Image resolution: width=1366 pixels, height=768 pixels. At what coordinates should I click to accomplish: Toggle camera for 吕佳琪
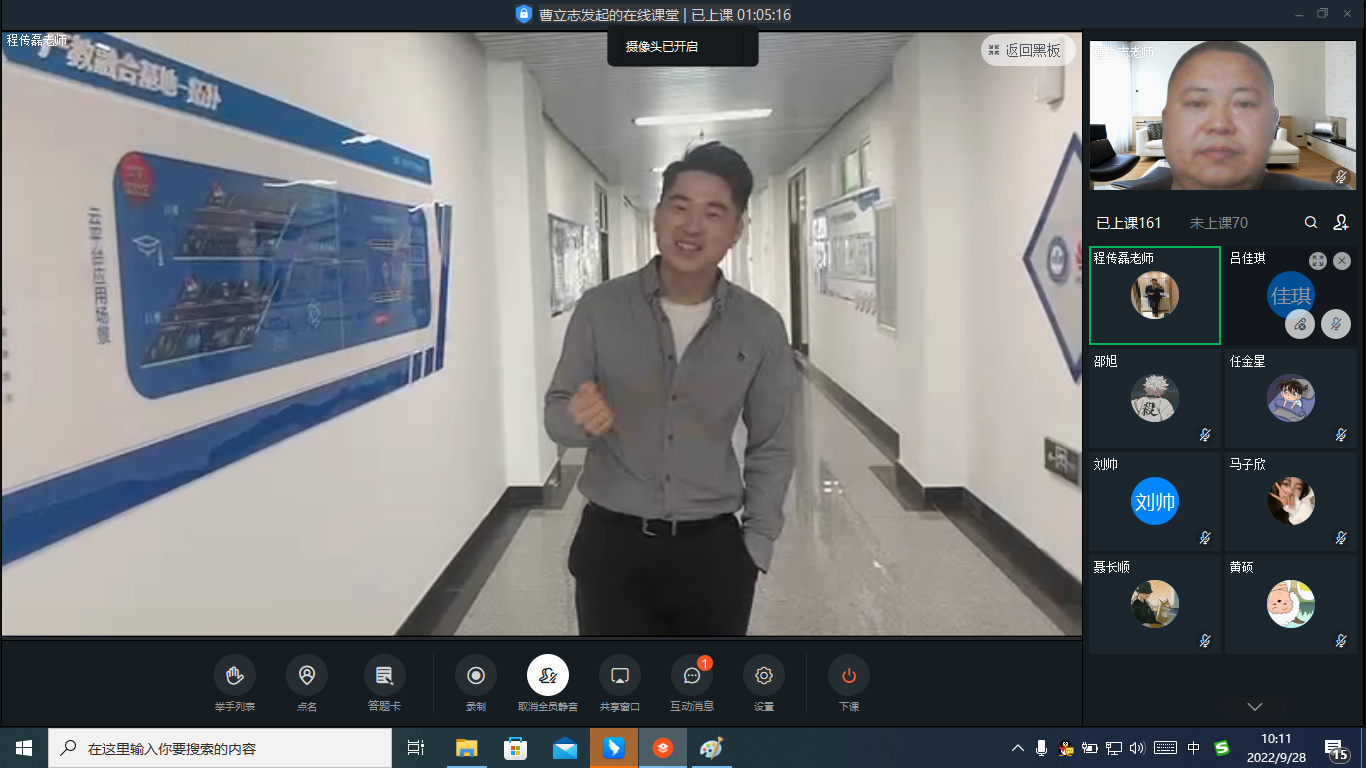[1300, 324]
